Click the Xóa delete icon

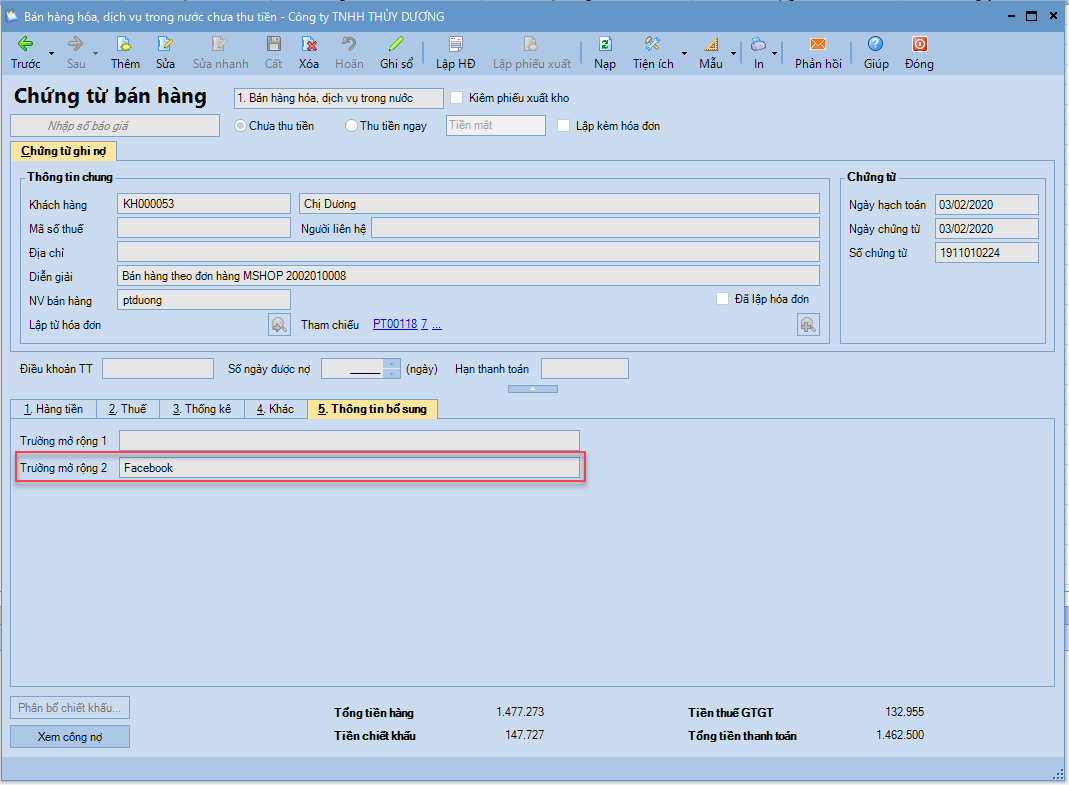coord(309,44)
